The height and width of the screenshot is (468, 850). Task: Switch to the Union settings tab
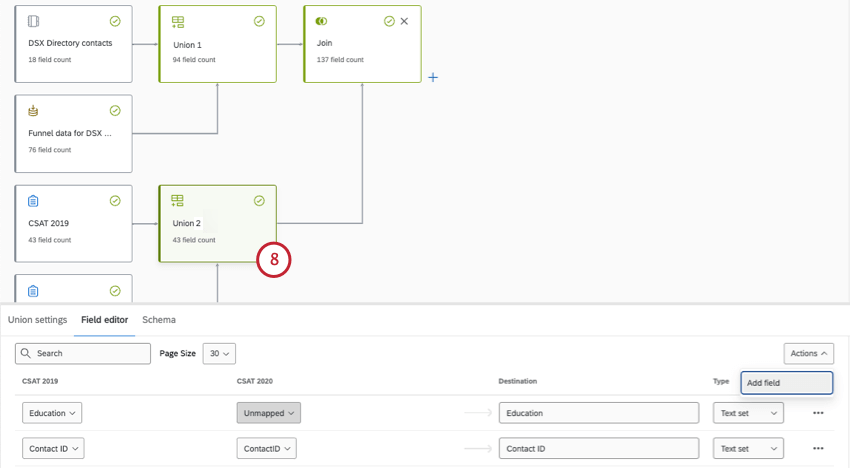pyautogui.click(x=38, y=320)
